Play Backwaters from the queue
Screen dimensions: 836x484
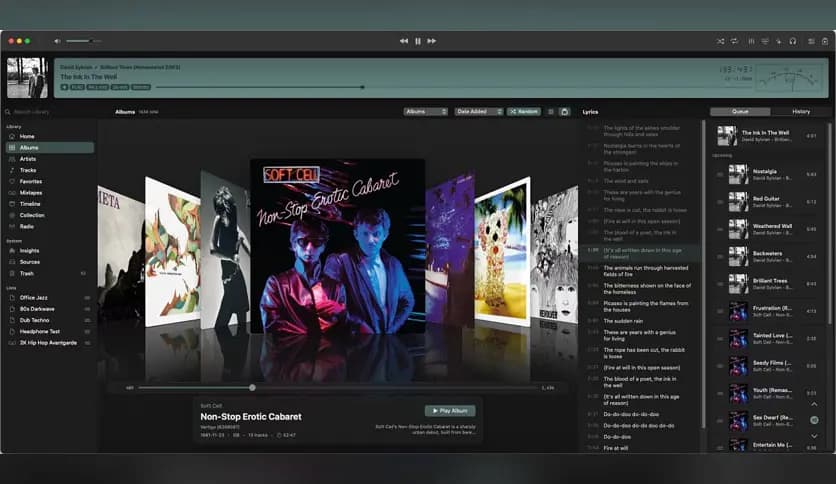pos(768,256)
